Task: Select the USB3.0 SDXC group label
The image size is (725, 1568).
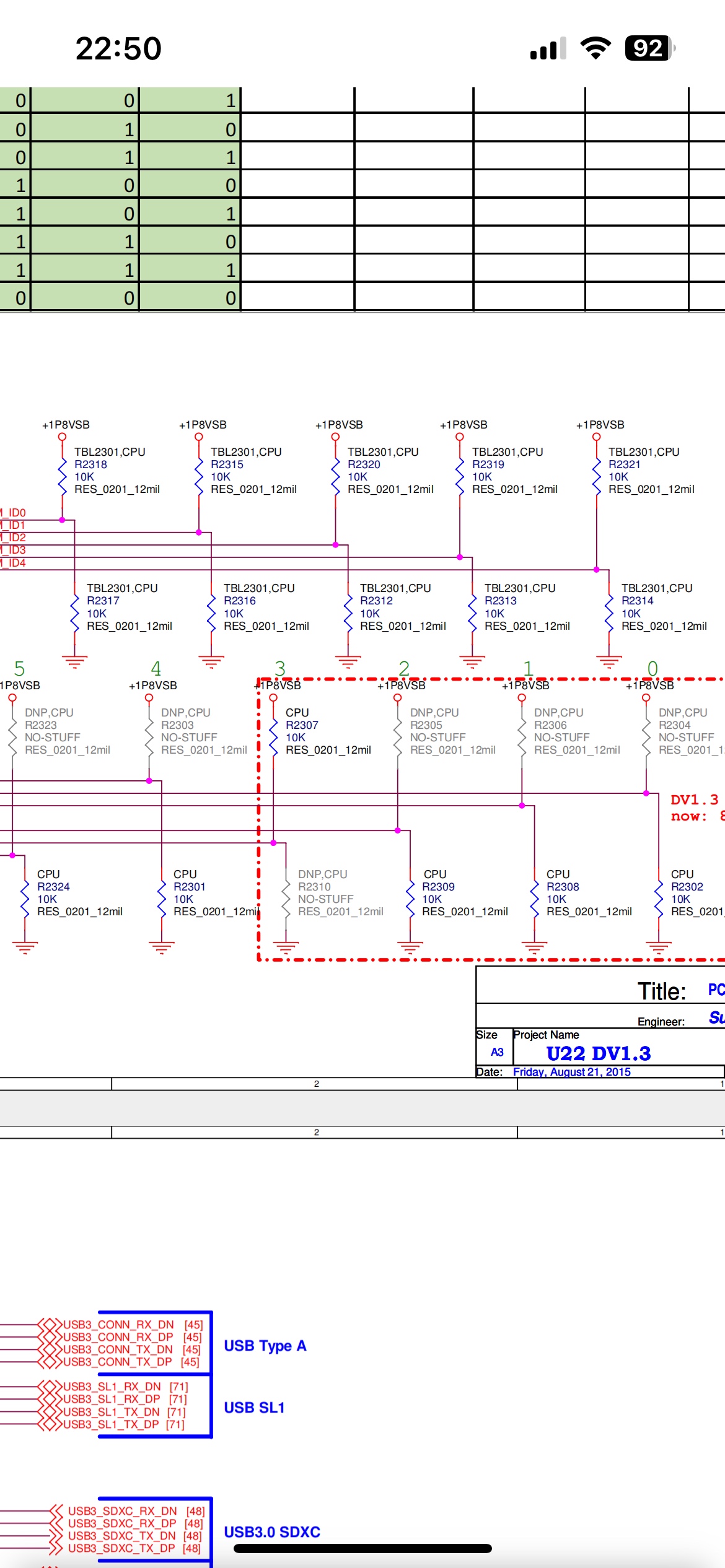Action: click(272, 1531)
